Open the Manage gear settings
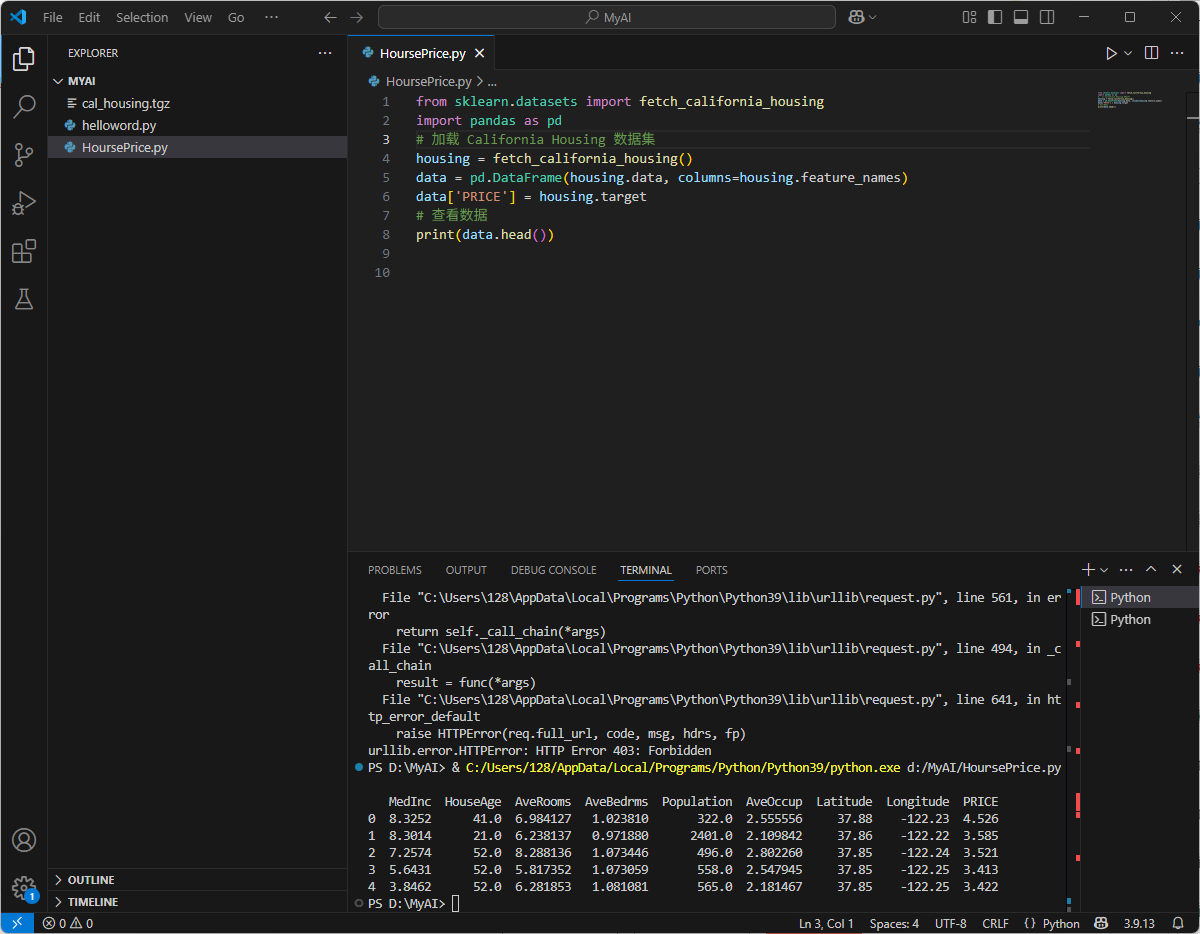1200x934 pixels. (24, 887)
